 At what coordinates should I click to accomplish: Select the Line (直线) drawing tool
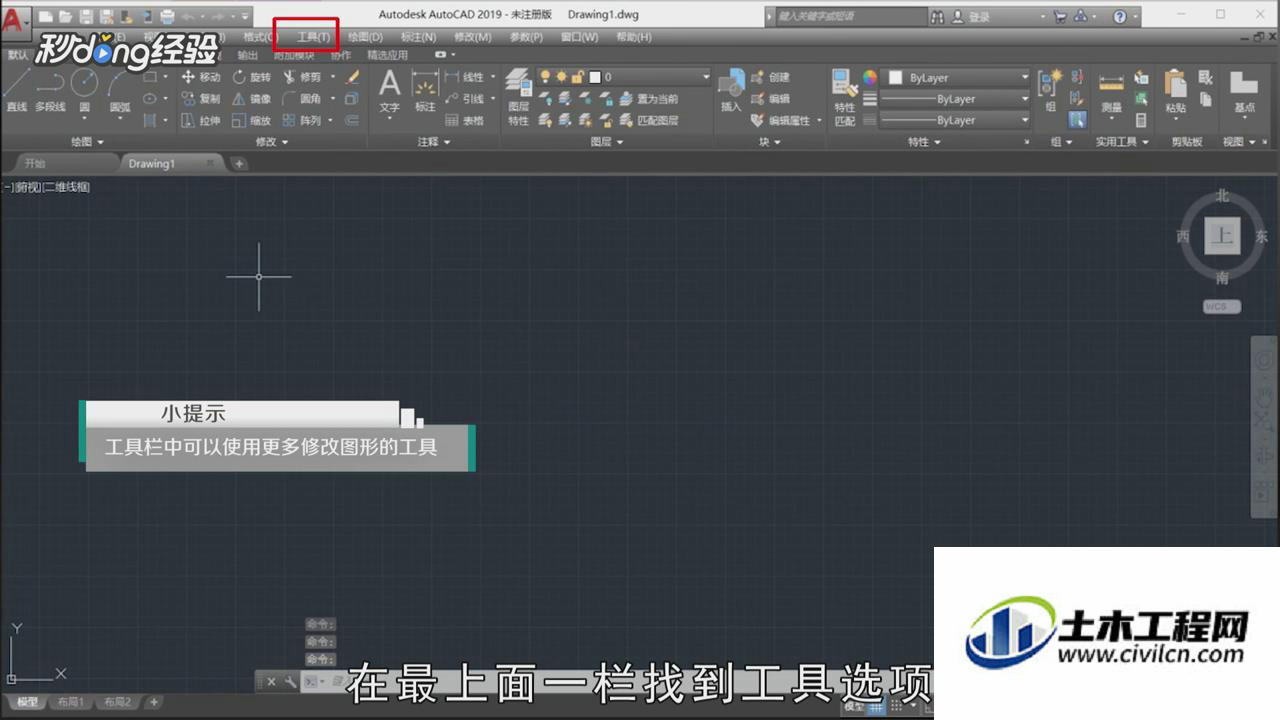click(16, 90)
